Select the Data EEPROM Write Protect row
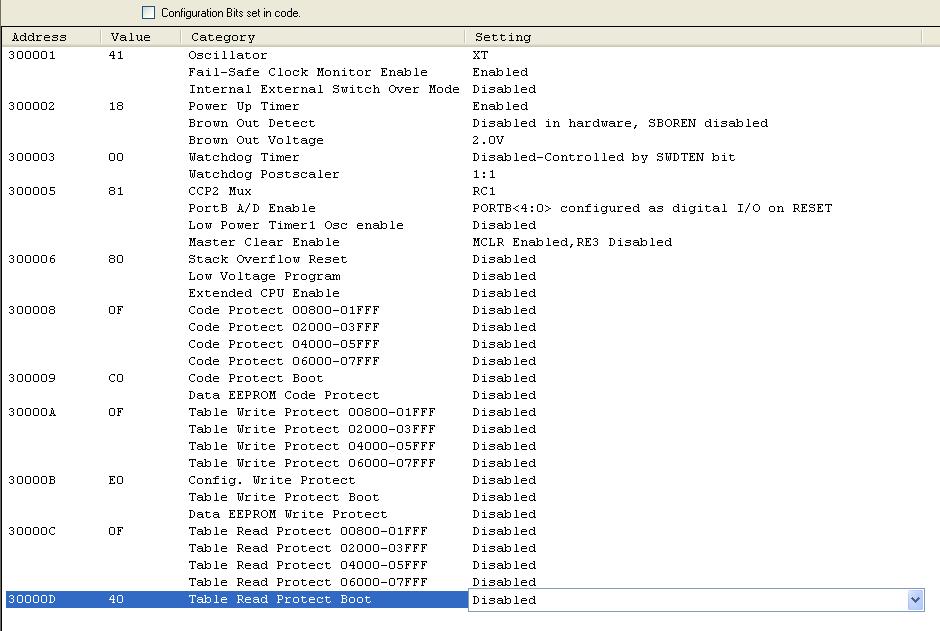This screenshot has height=631, width=940. point(287,514)
